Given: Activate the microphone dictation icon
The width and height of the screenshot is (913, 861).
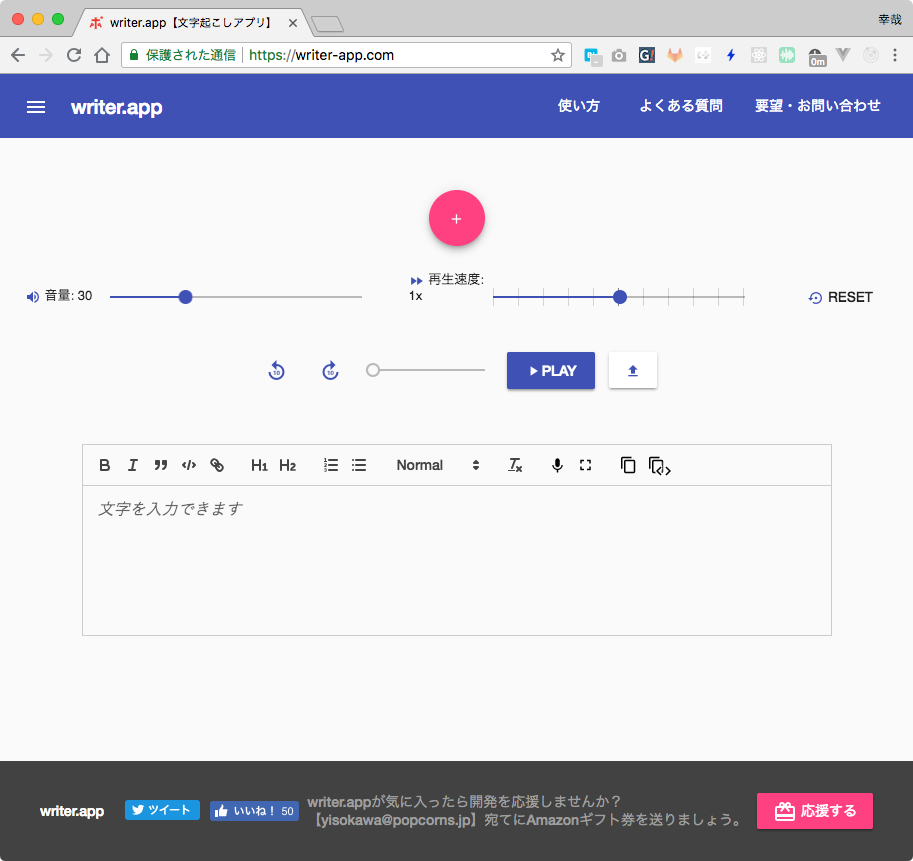Looking at the screenshot, I should 557,465.
